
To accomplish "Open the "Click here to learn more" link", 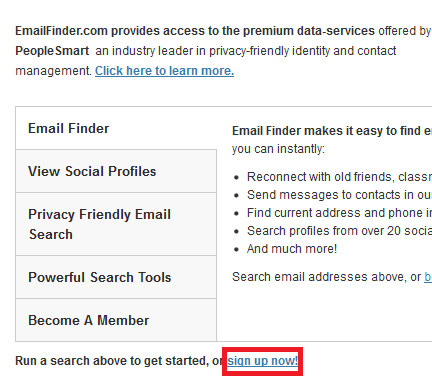I will point(164,71).
